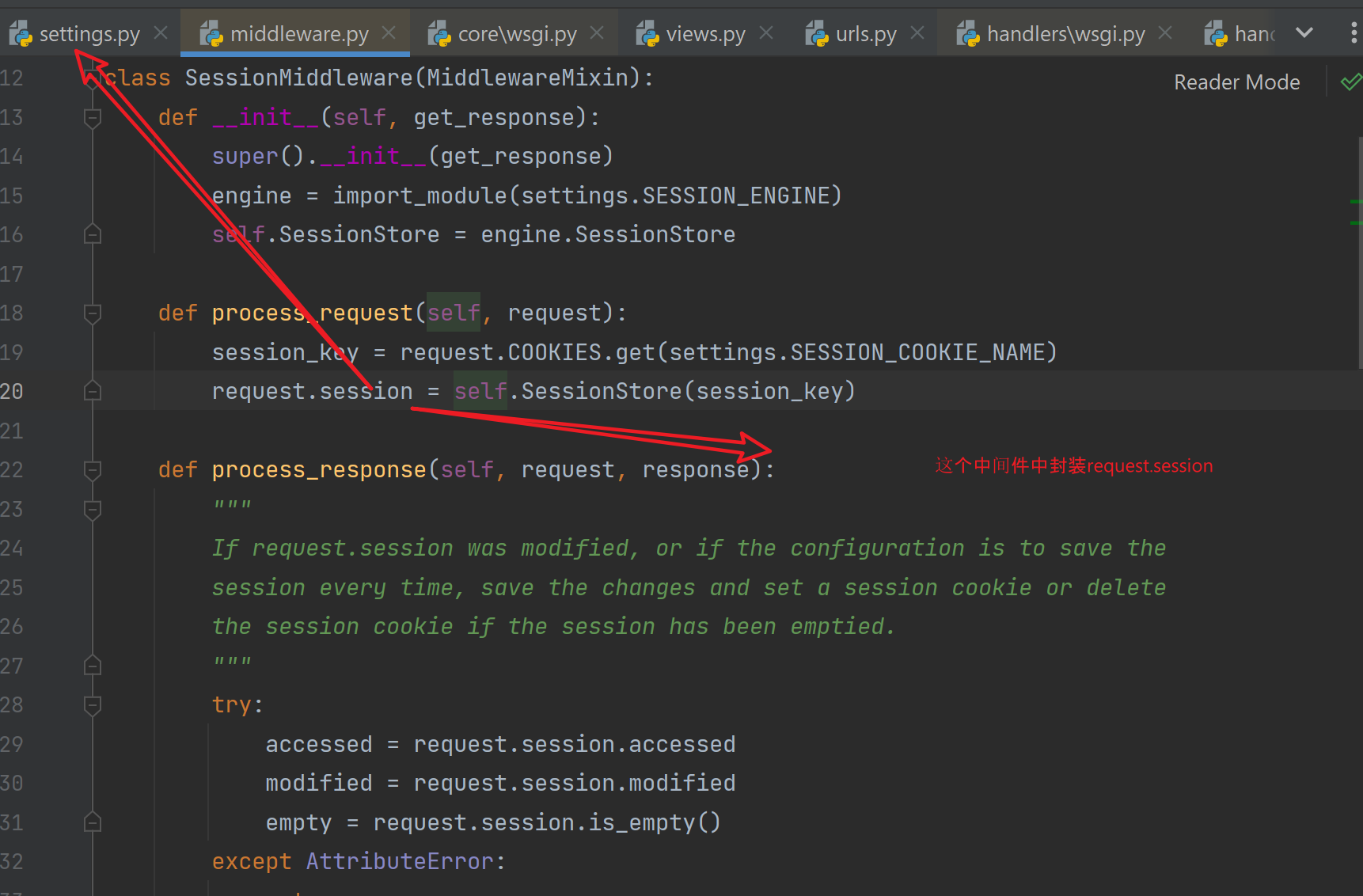Image resolution: width=1363 pixels, height=896 pixels.
Task: Click request.session.modified on line 30
Action: point(574,783)
